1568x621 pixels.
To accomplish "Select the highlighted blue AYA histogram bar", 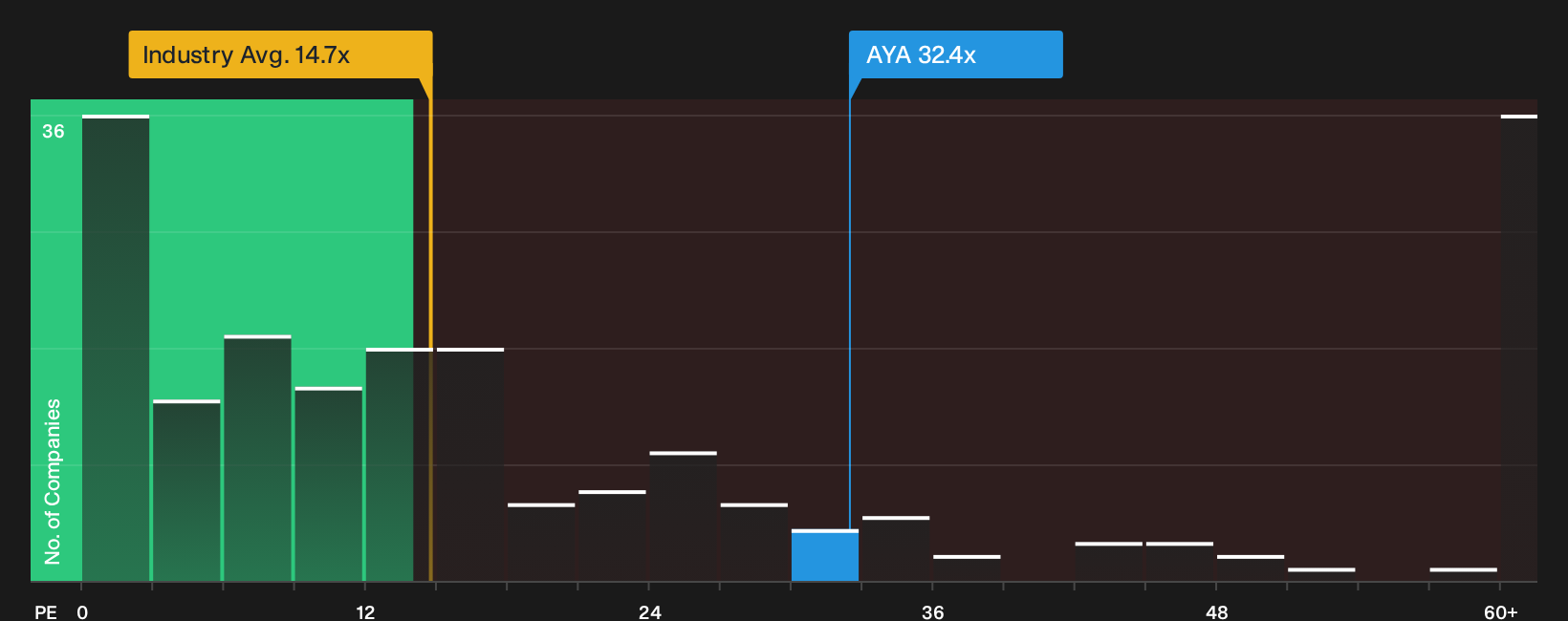I will [825, 555].
